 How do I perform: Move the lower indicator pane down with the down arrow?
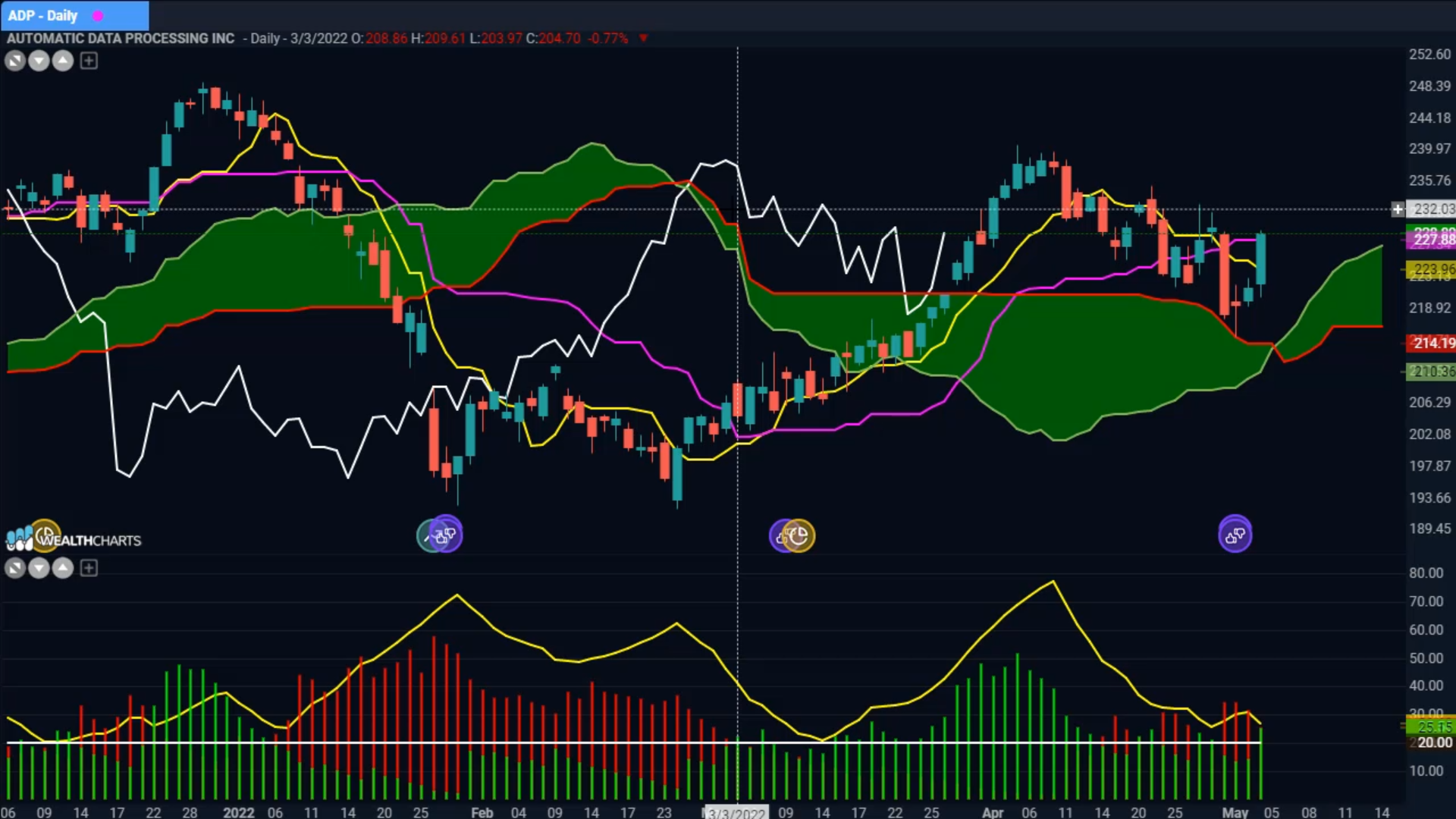point(39,568)
